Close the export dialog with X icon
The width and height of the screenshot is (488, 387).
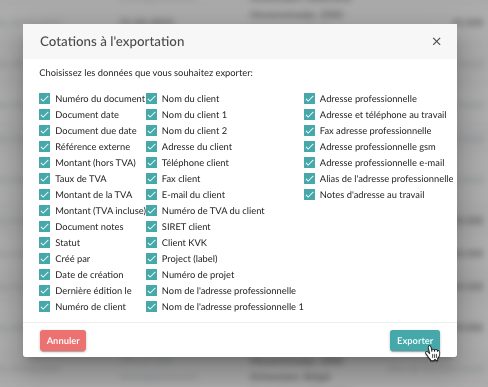pyautogui.click(x=436, y=42)
